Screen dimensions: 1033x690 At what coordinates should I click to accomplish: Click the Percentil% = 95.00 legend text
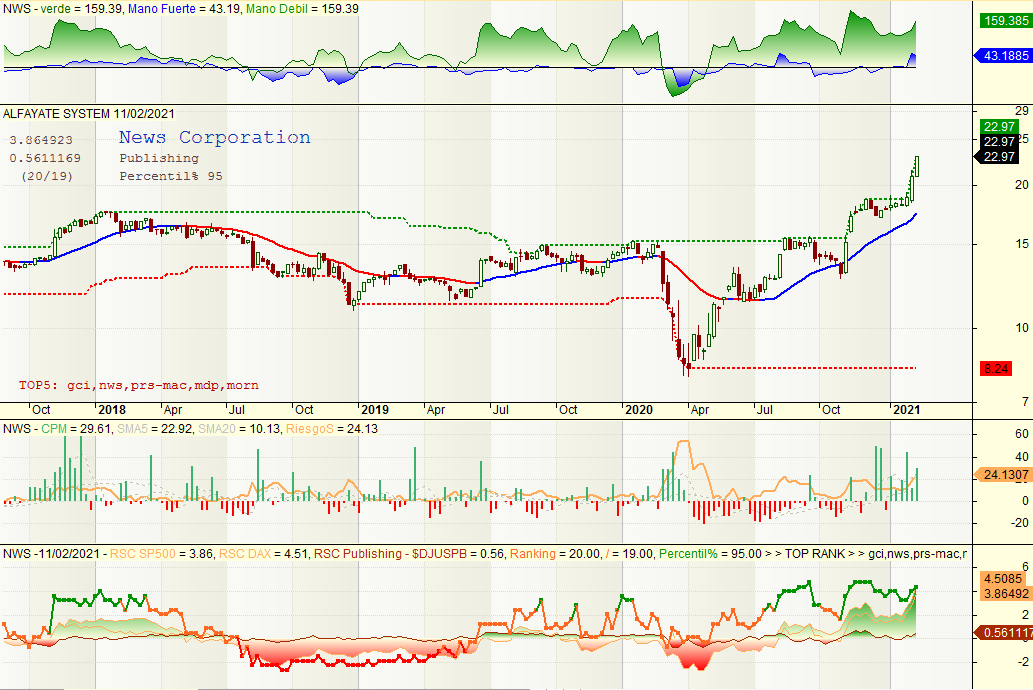[710, 554]
